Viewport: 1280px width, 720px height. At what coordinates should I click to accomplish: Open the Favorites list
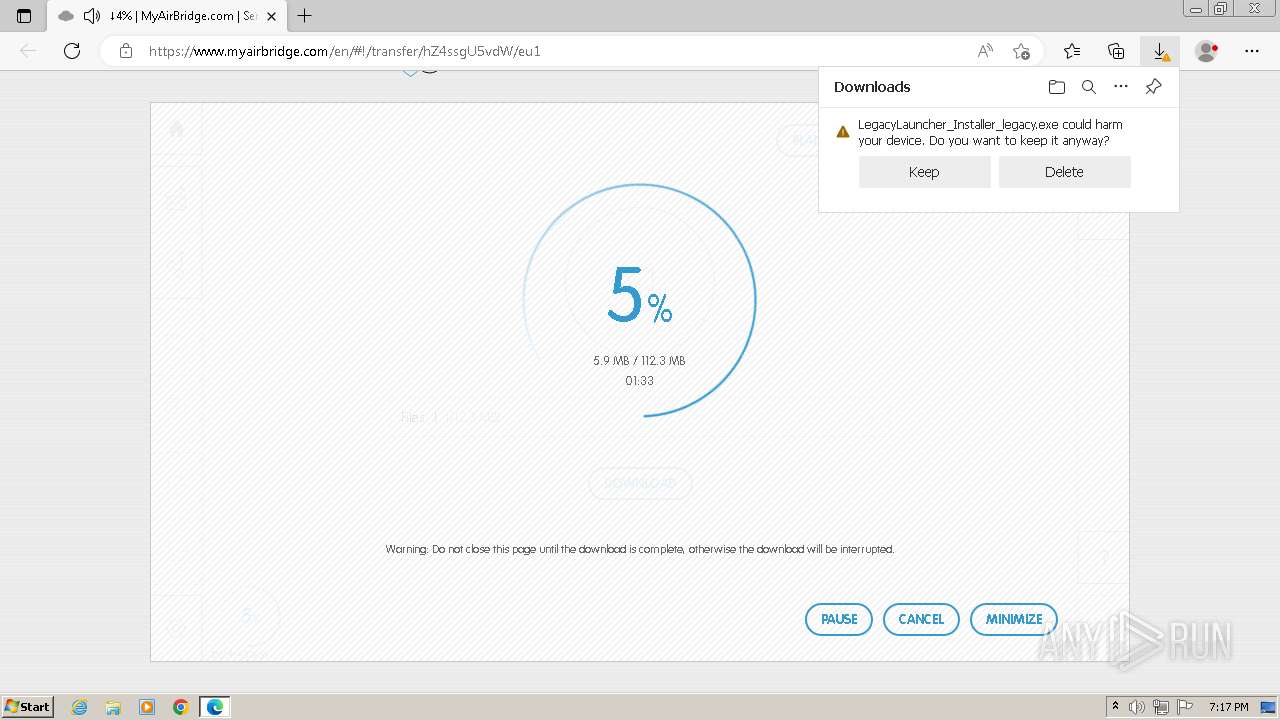(1072, 51)
